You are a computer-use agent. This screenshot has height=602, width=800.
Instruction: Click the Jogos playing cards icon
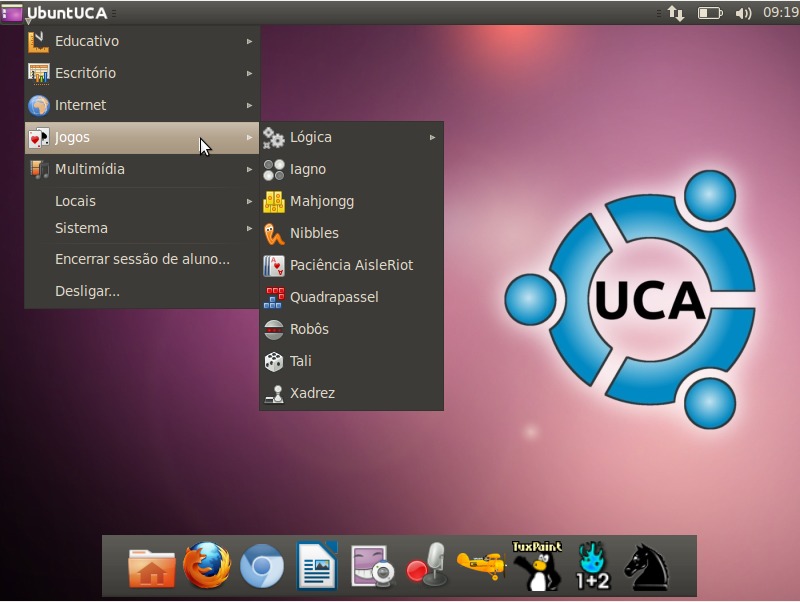point(39,138)
